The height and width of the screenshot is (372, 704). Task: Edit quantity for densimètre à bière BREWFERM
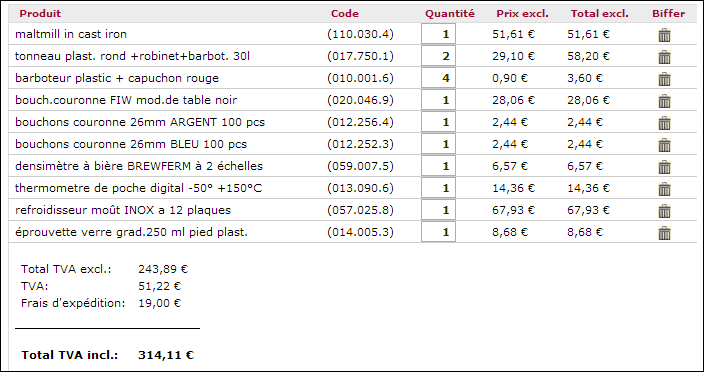pyautogui.click(x=438, y=166)
